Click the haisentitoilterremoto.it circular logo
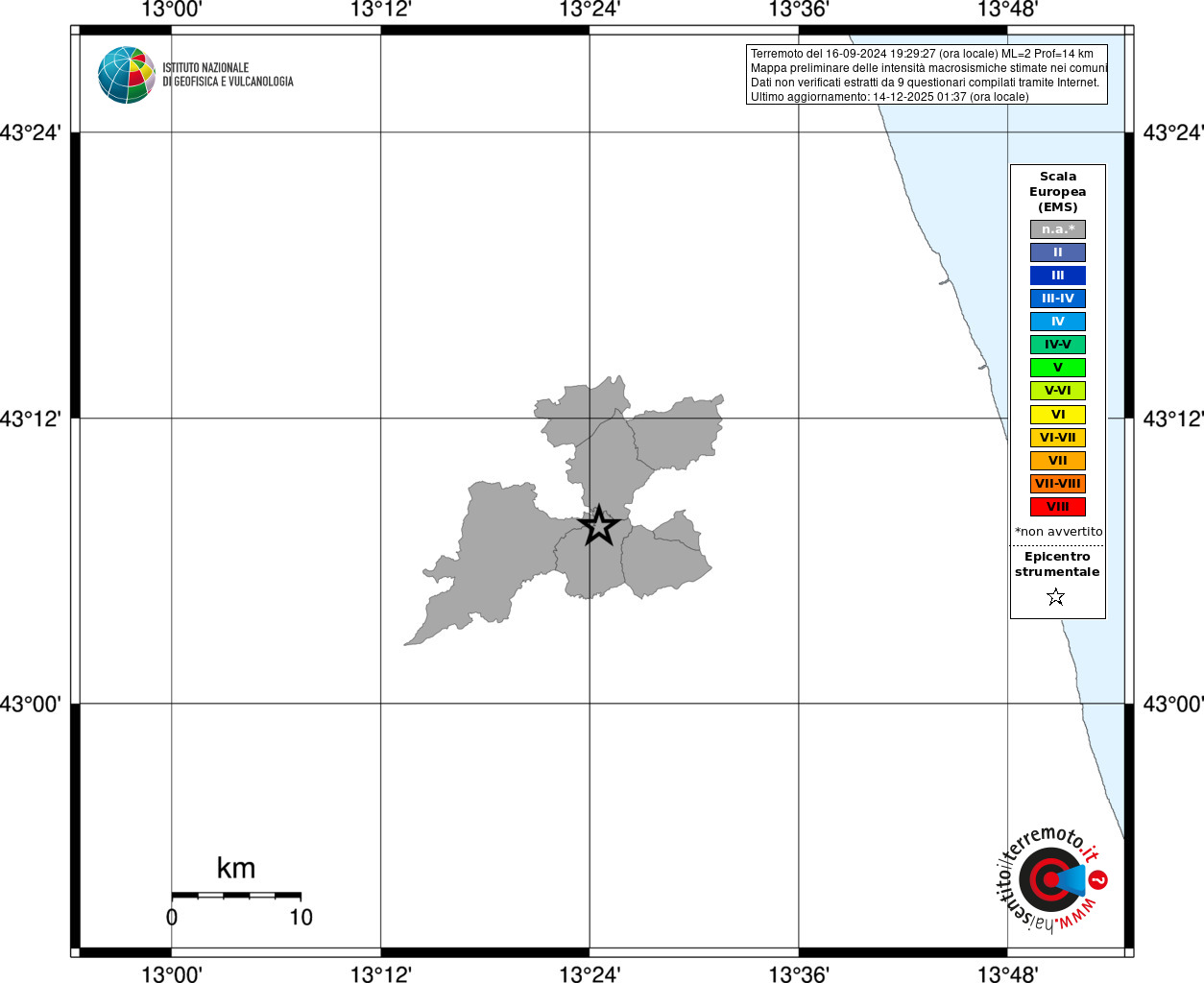1204x983 pixels. coord(1051,879)
